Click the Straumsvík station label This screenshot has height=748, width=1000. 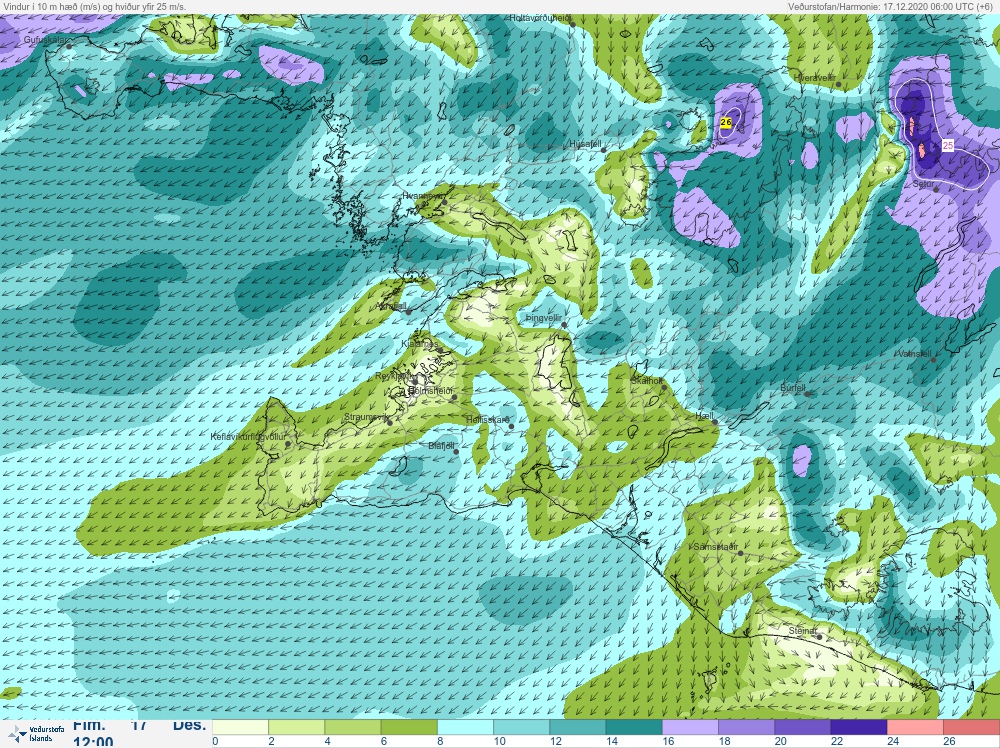coord(367,417)
